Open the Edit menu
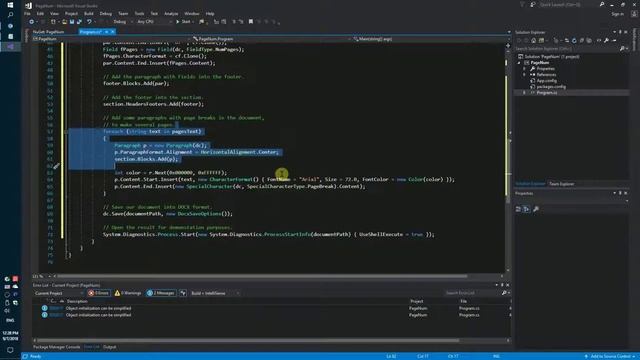Viewport: 640px width, 360px height. [x=40, y=13]
